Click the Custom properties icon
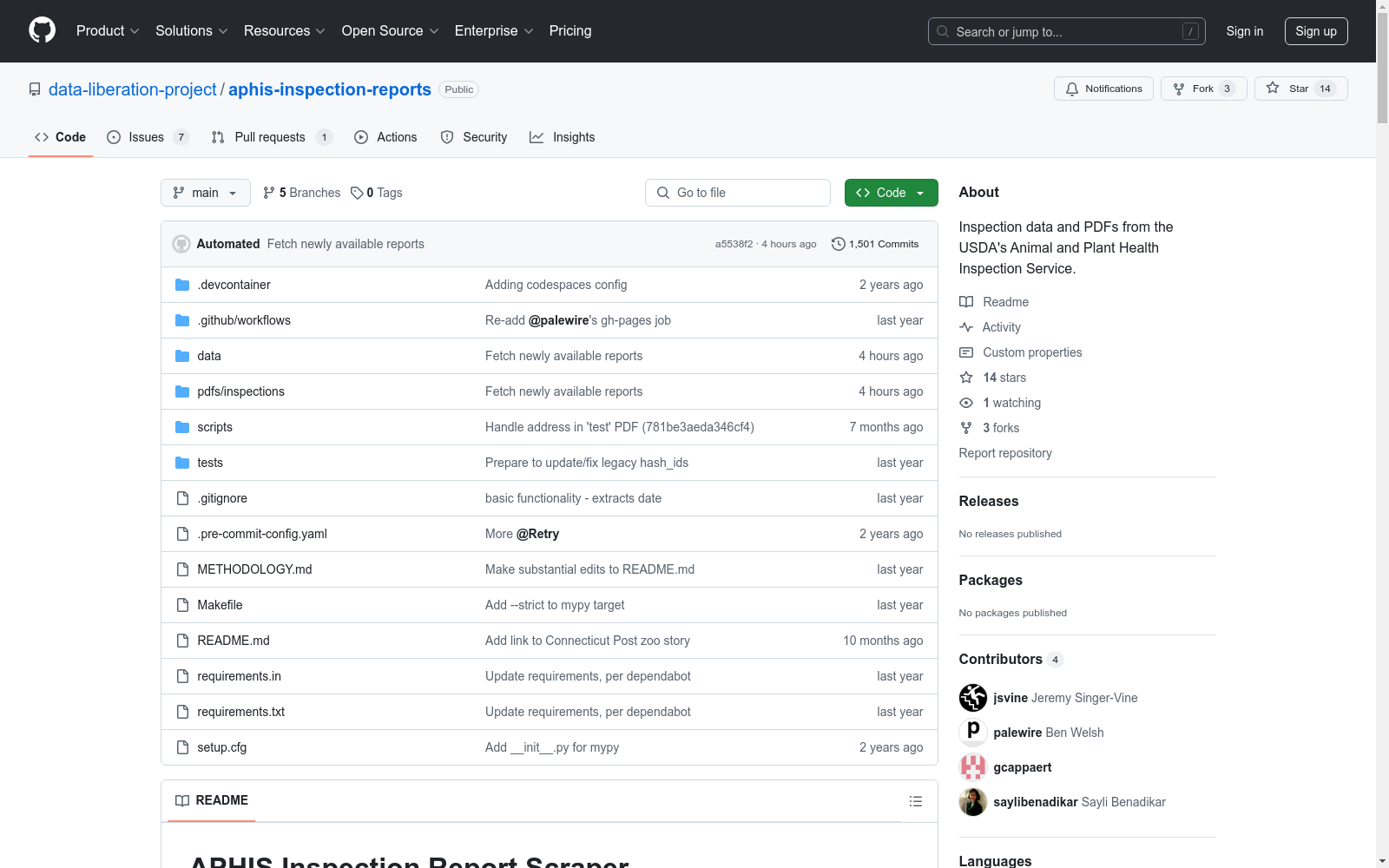Screen dimensions: 1389x868 click(966, 352)
